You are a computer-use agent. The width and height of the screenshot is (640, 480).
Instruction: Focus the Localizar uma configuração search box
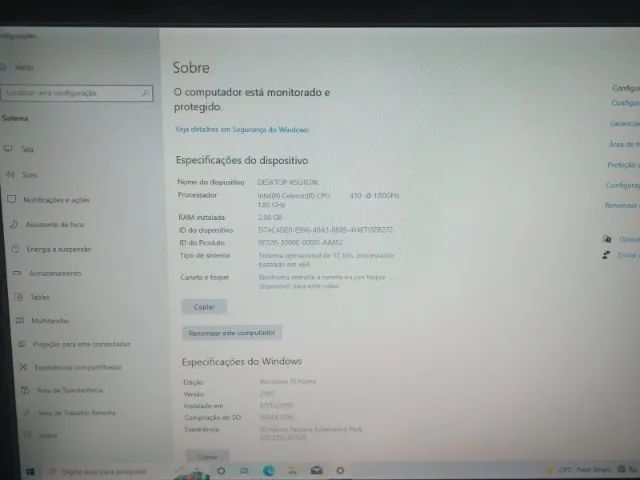coord(77,93)
